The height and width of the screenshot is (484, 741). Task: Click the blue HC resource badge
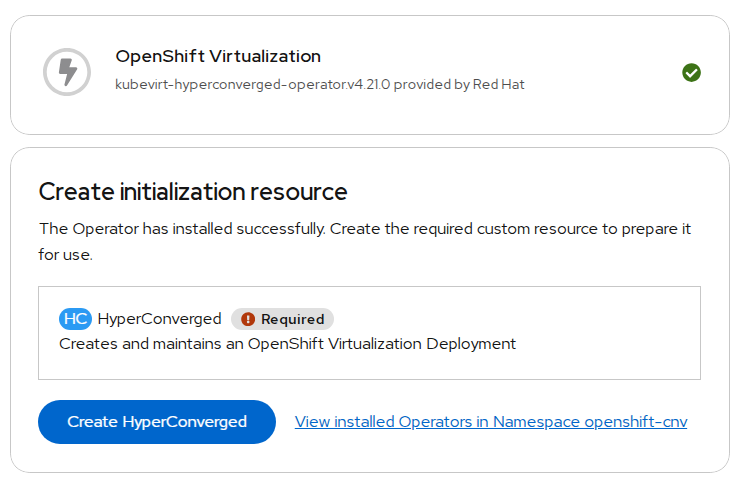click(75, 319)
